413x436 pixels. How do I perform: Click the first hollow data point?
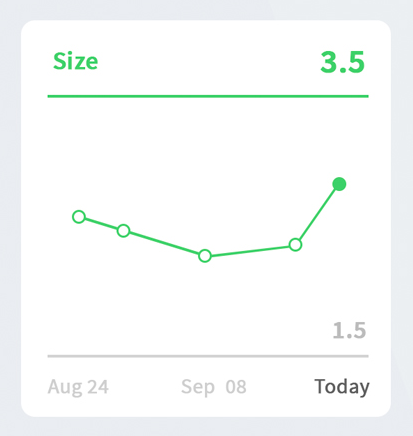[79, 217]
